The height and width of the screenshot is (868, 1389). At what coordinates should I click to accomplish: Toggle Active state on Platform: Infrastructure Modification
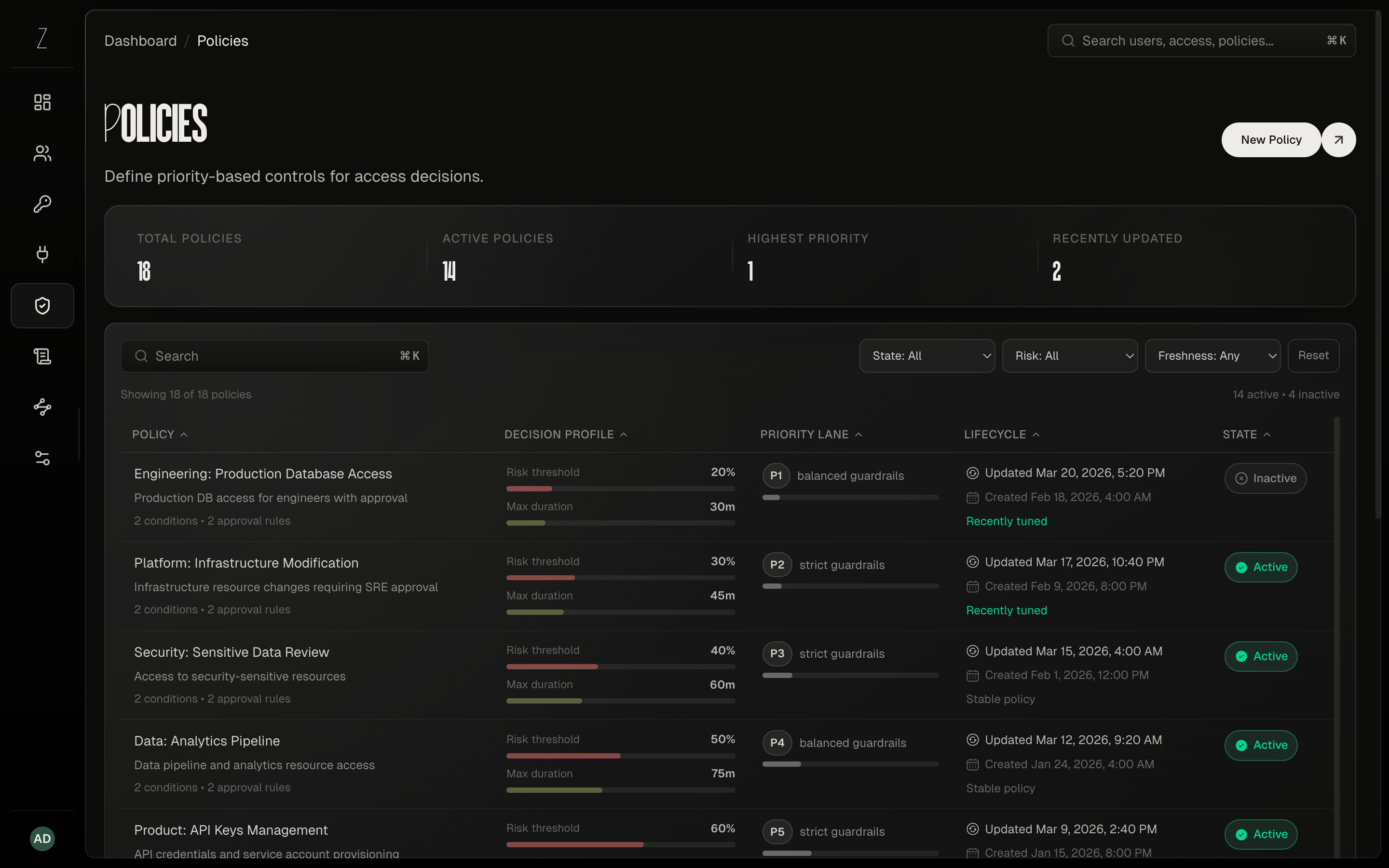[1260, 567]
